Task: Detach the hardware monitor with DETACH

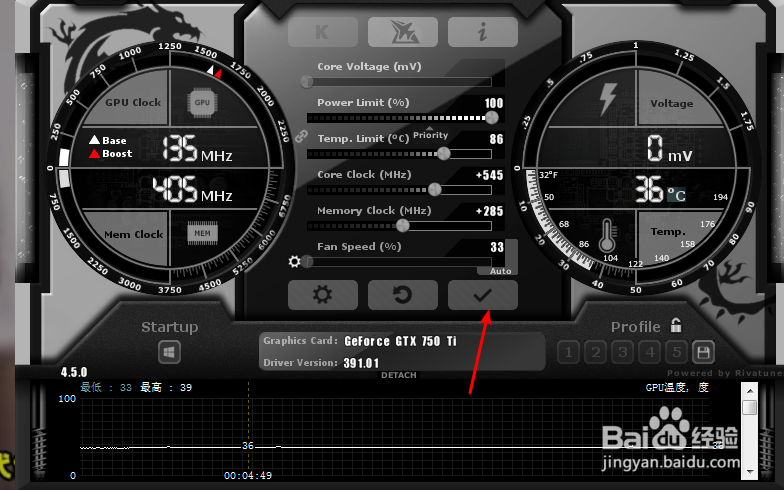Action: tap(398, 375)
